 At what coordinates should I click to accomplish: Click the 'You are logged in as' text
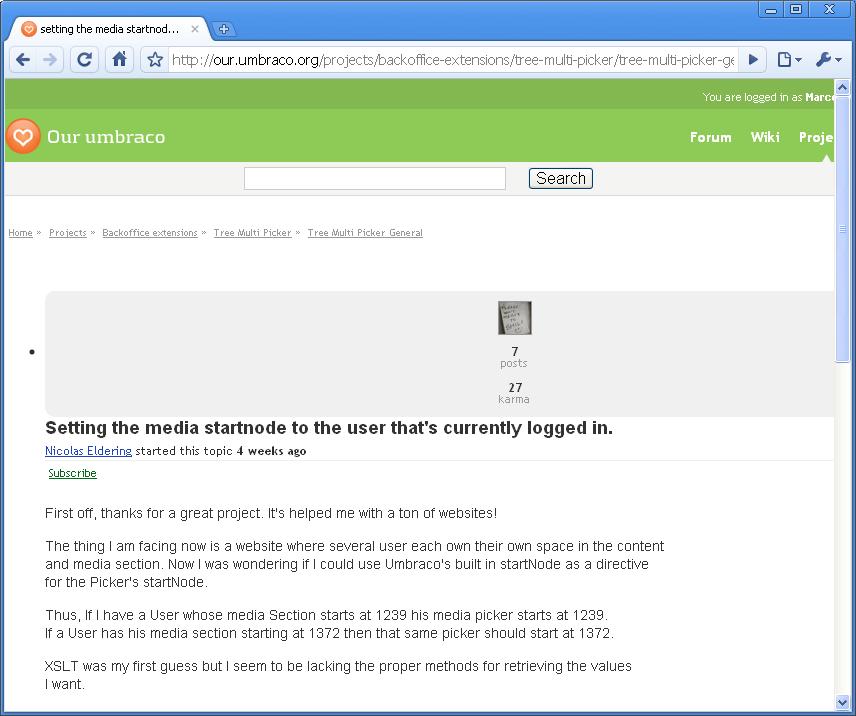click(x=752, y=97)
